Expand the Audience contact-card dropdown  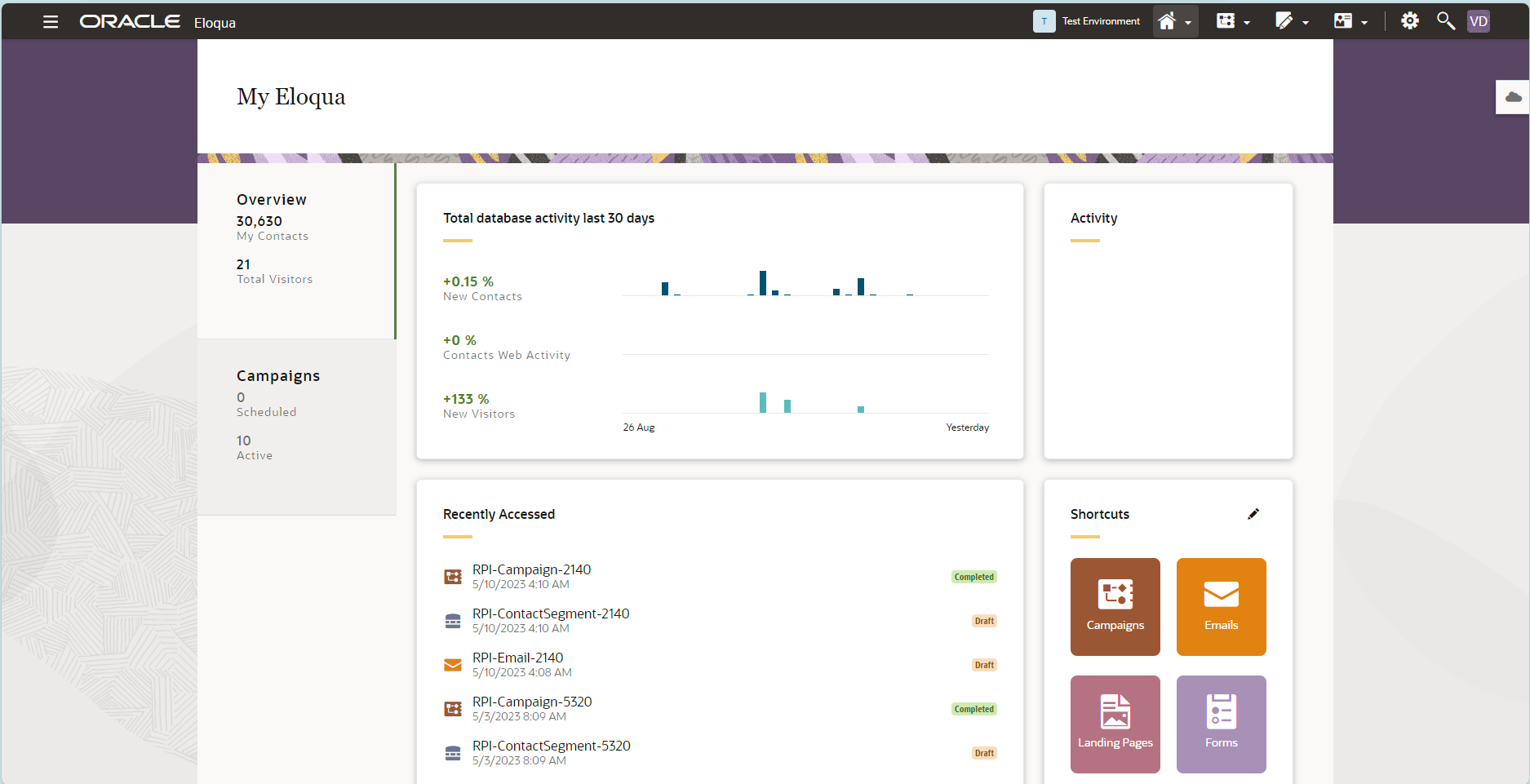[x=1350, y=21]
